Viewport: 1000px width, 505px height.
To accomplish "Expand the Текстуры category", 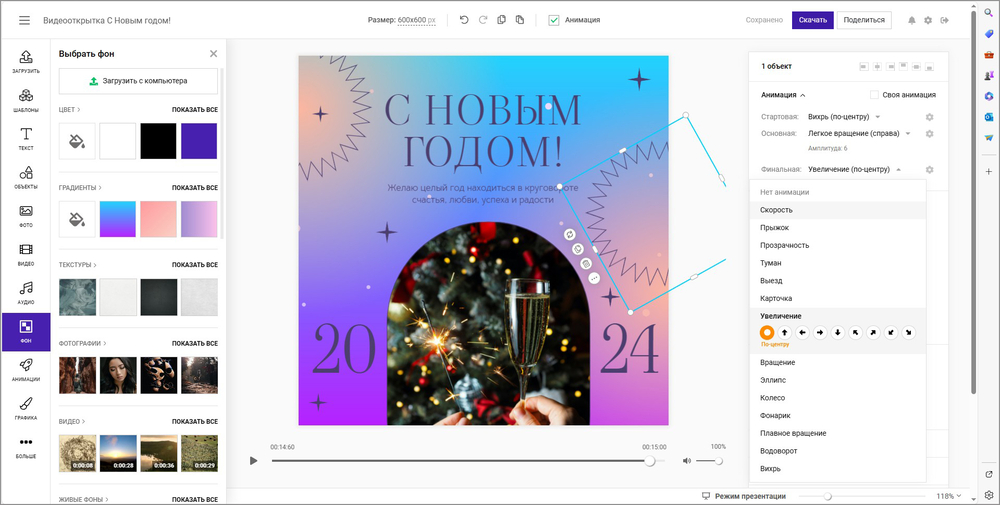I will point(77,265).
